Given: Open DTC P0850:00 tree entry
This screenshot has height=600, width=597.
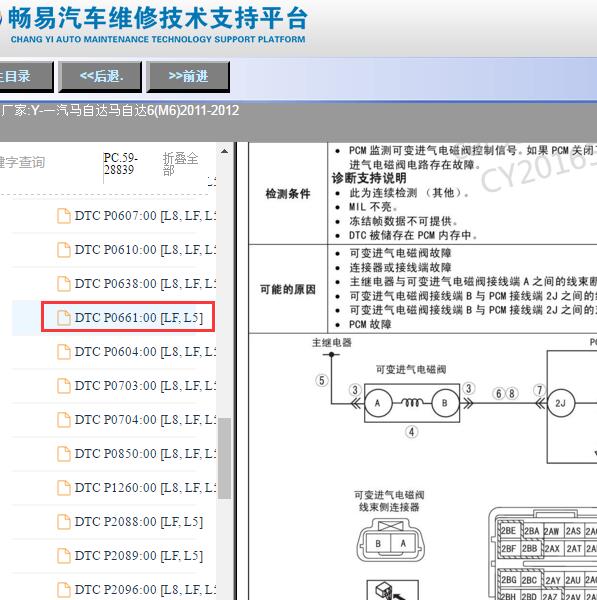Looking at the screenshot, I should click(x=145, y=454).
